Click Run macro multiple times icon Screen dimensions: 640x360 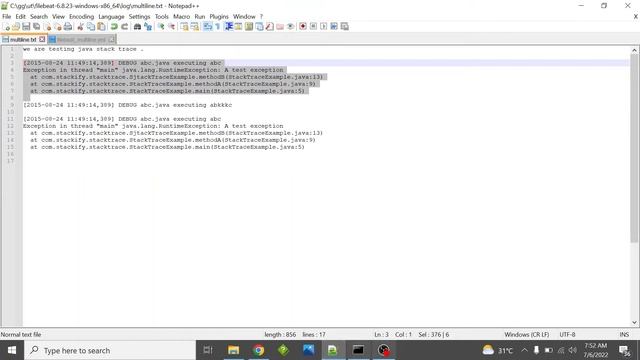click(334, 27)
